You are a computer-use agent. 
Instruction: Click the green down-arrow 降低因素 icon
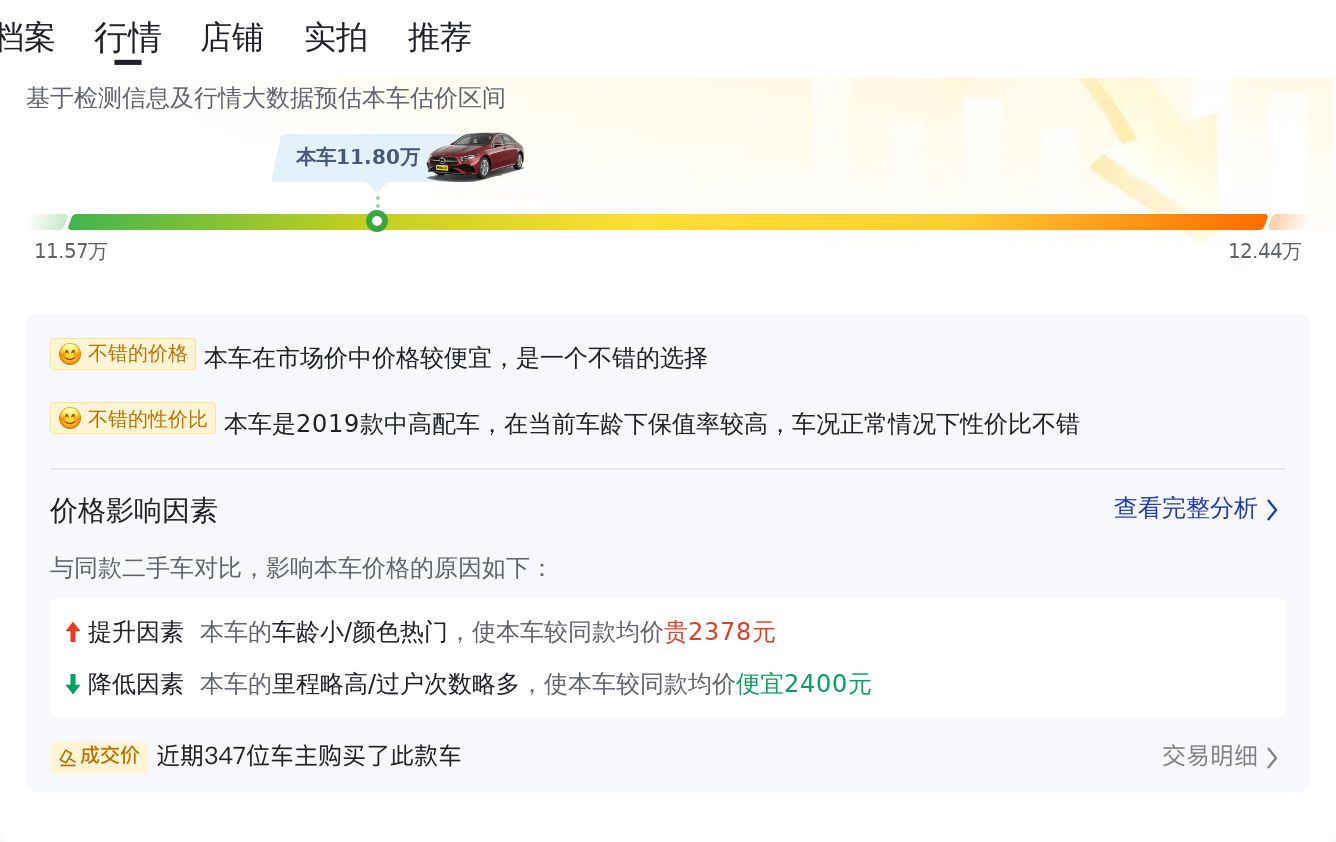click(x=72, y=684)
